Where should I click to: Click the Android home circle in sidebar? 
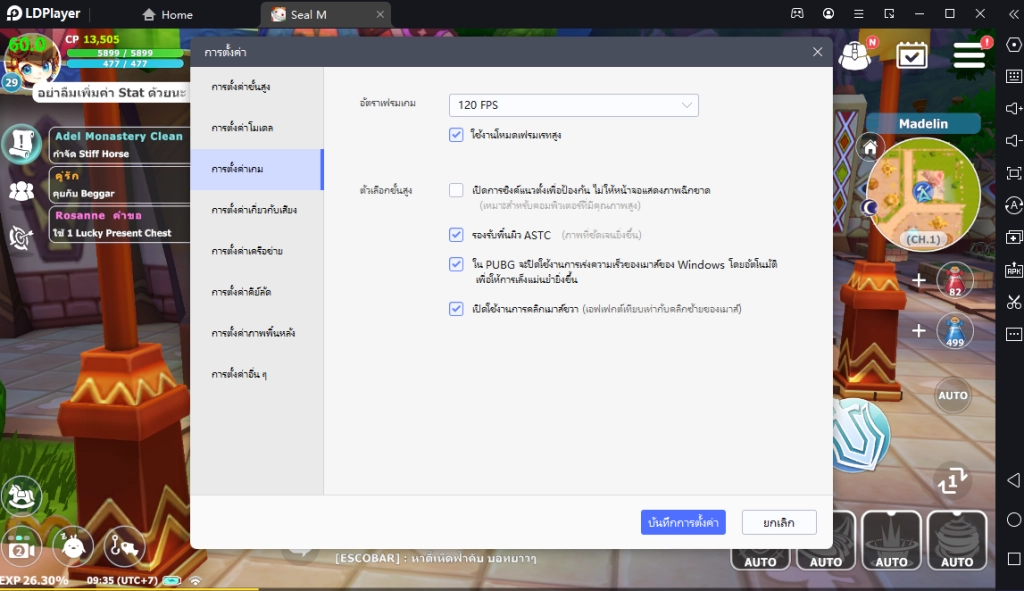pos(1014,519)
